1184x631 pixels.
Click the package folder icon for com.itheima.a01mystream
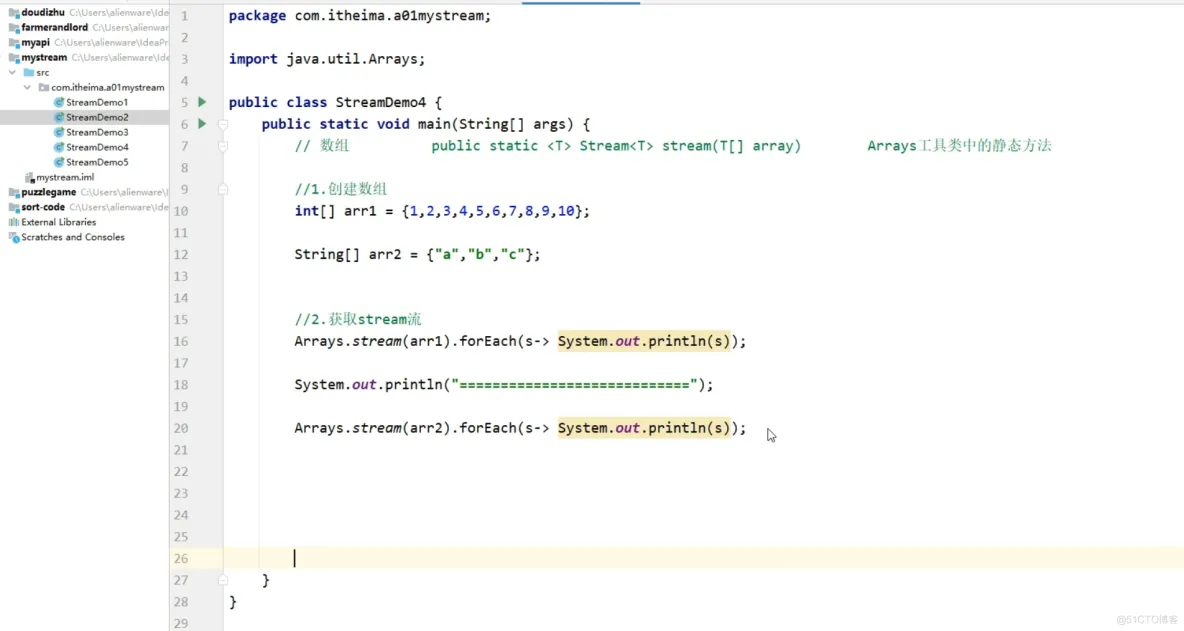[x=44, y=88]
